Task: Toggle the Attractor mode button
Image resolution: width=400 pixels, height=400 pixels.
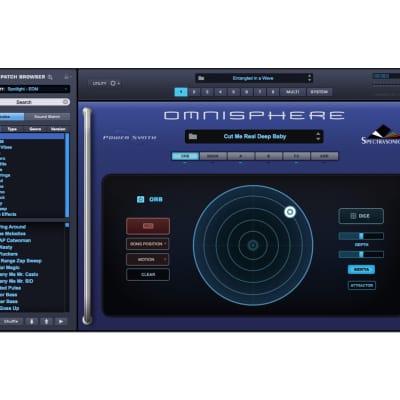Action: (x=362, y=286)
